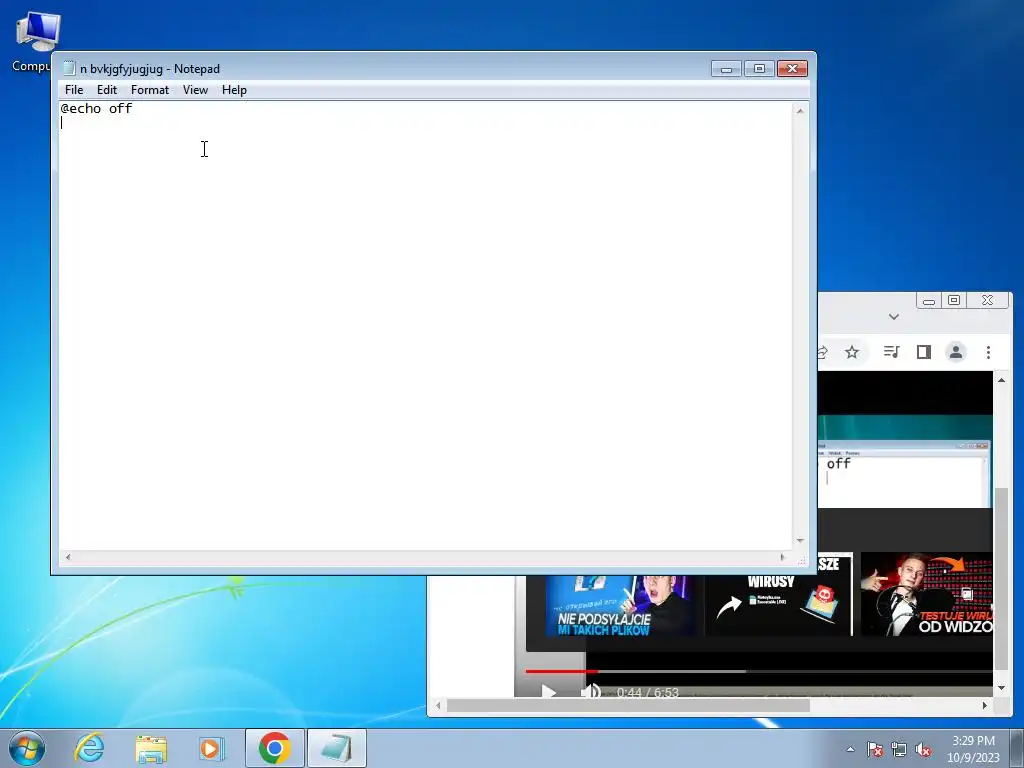Click Chrome horizontal scrollbar left arrow
Viewport: 1024px width, 768px height.
coord(438,705)
